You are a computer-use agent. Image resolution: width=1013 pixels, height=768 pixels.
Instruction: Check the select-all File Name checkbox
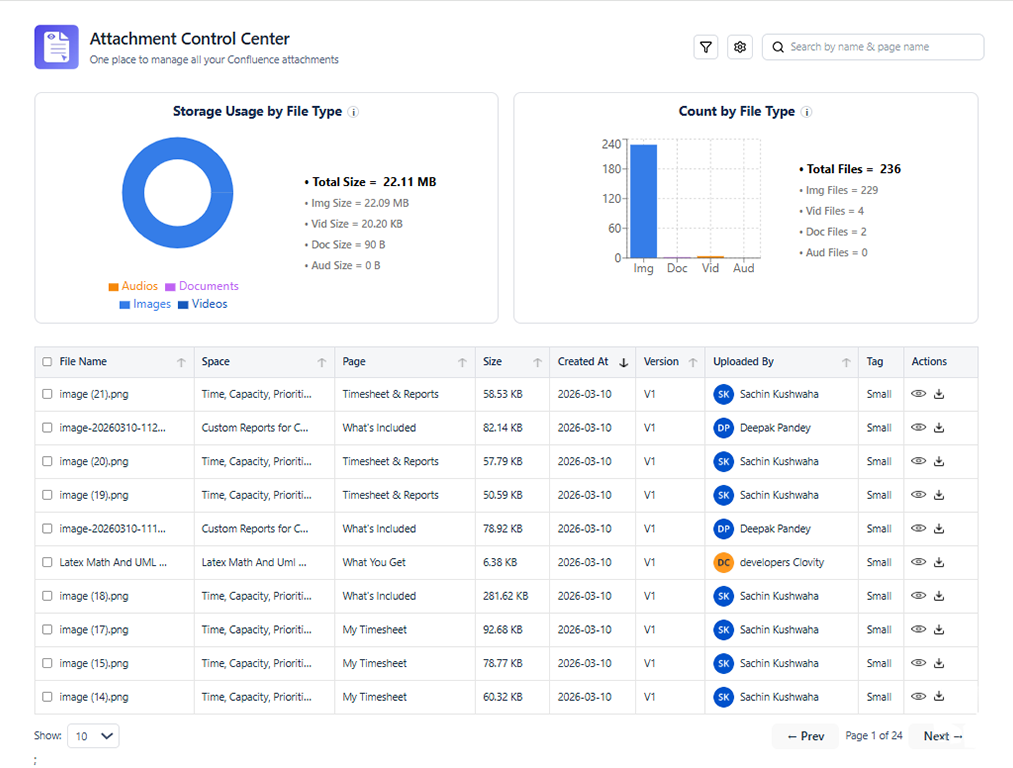coord(47,362)
